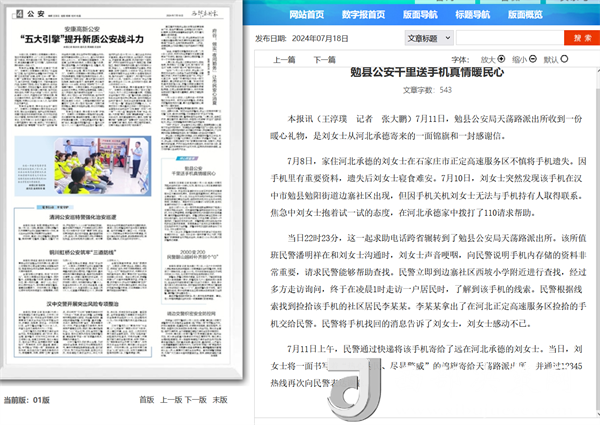Click 下一版 next page link

(197, 399)
